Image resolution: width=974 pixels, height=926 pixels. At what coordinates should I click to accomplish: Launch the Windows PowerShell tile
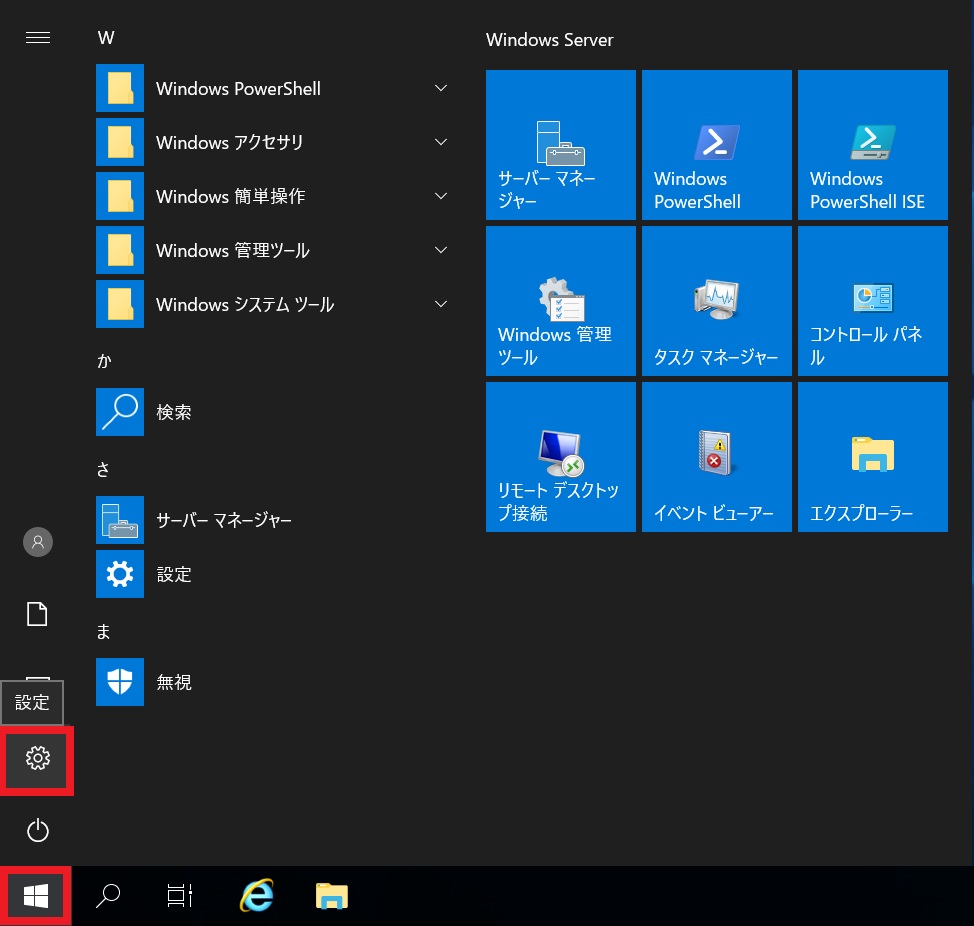716,145
